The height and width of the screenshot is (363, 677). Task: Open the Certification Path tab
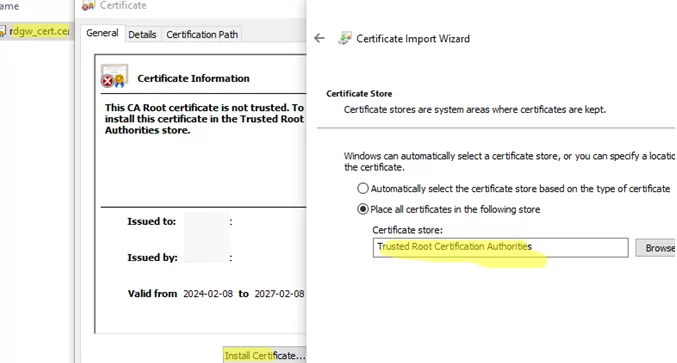pos(202,35)
